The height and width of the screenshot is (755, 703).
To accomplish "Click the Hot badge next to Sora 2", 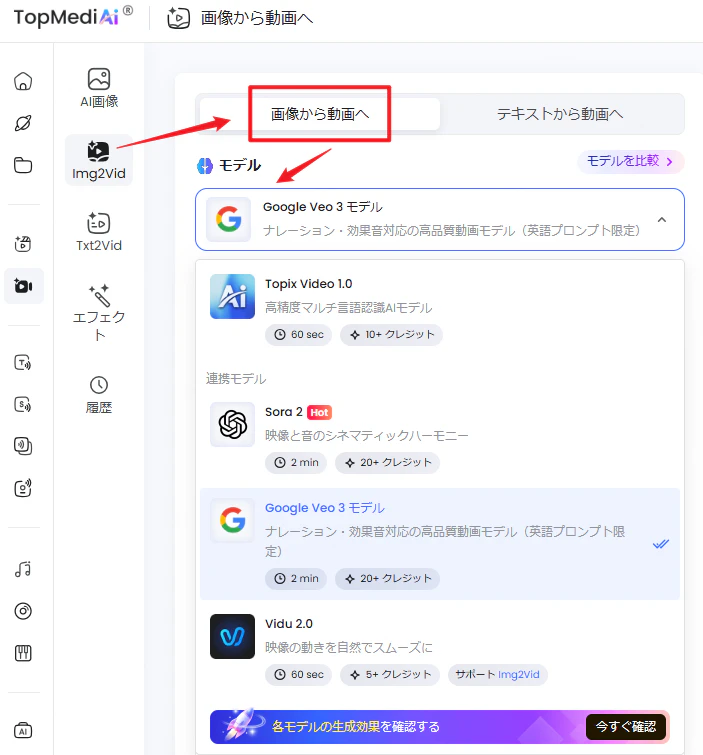I will [319, 412].
